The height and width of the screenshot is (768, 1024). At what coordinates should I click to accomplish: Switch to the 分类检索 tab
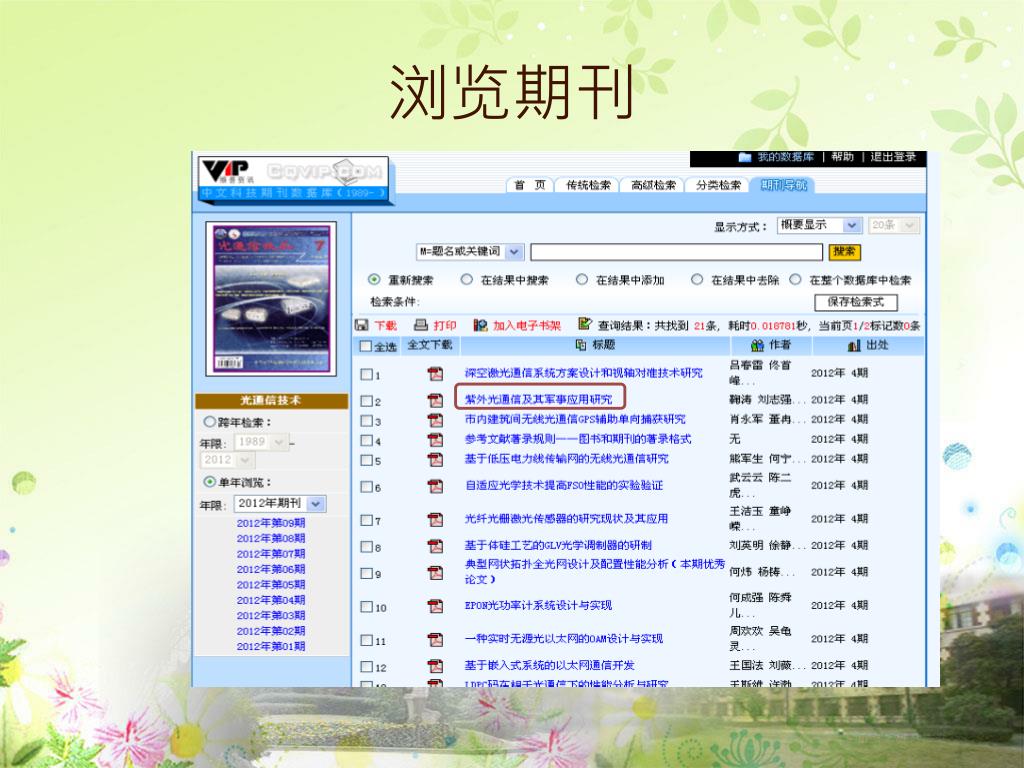[x=717, y=185]
